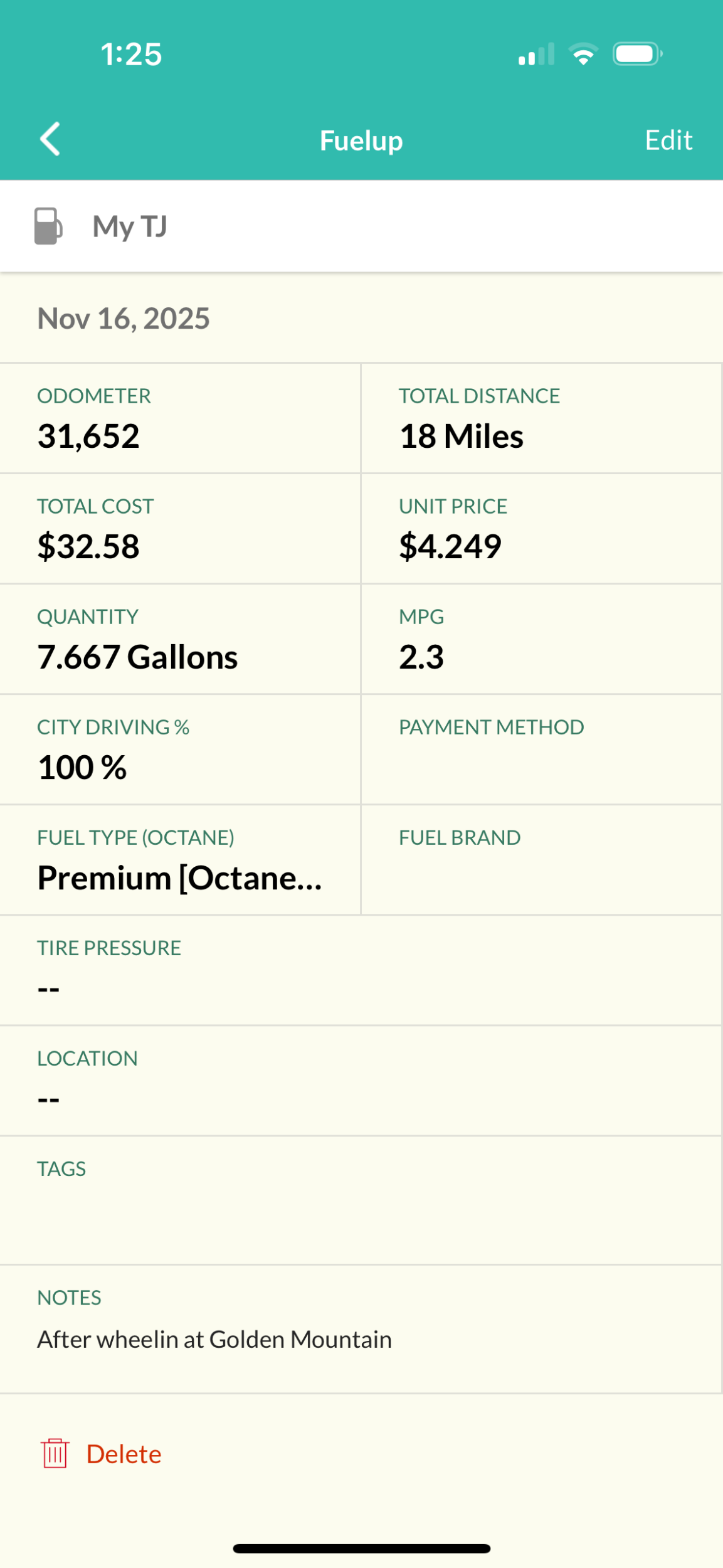Tap the quantity 7.667 Gallons
Image resolution: width=723 pixels, height=1568 pixels.
[x=137, y=657]
